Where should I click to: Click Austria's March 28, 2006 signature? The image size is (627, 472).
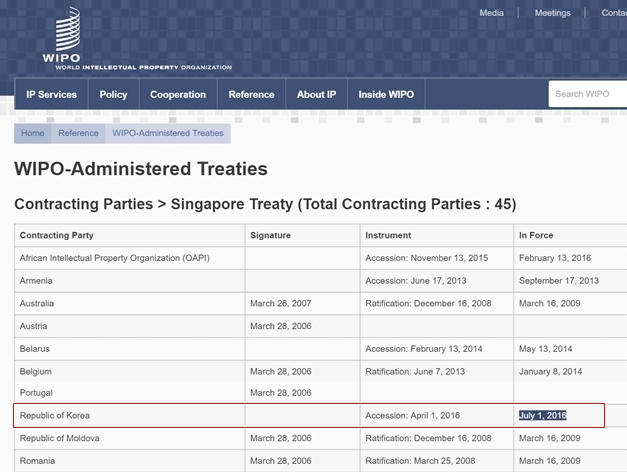(281, 326)
